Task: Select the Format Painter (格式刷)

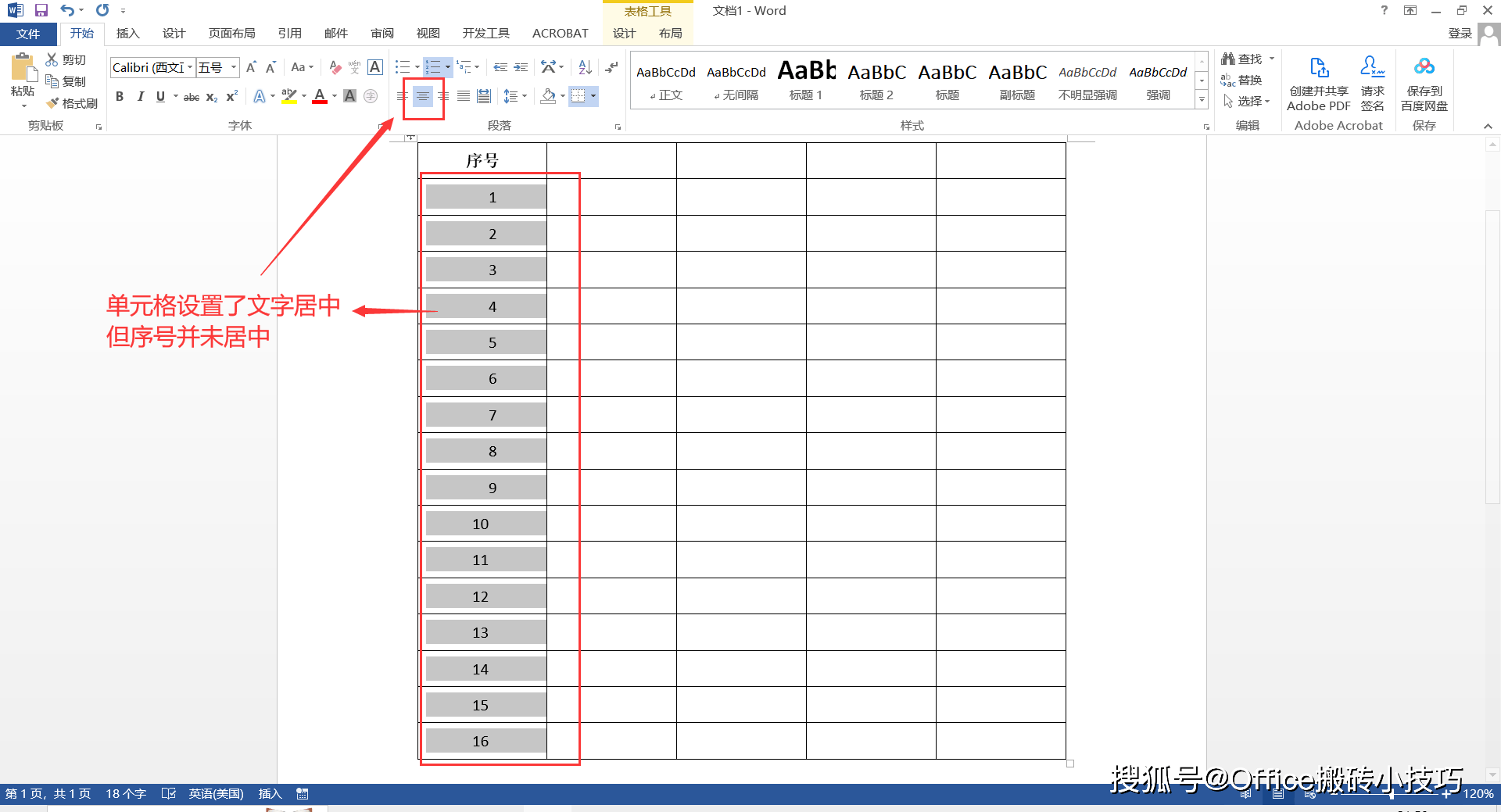Action: (x=71, y=103)
